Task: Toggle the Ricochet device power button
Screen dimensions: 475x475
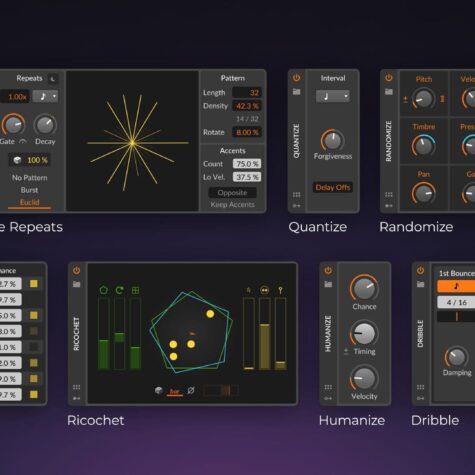Action: (76, 270)
